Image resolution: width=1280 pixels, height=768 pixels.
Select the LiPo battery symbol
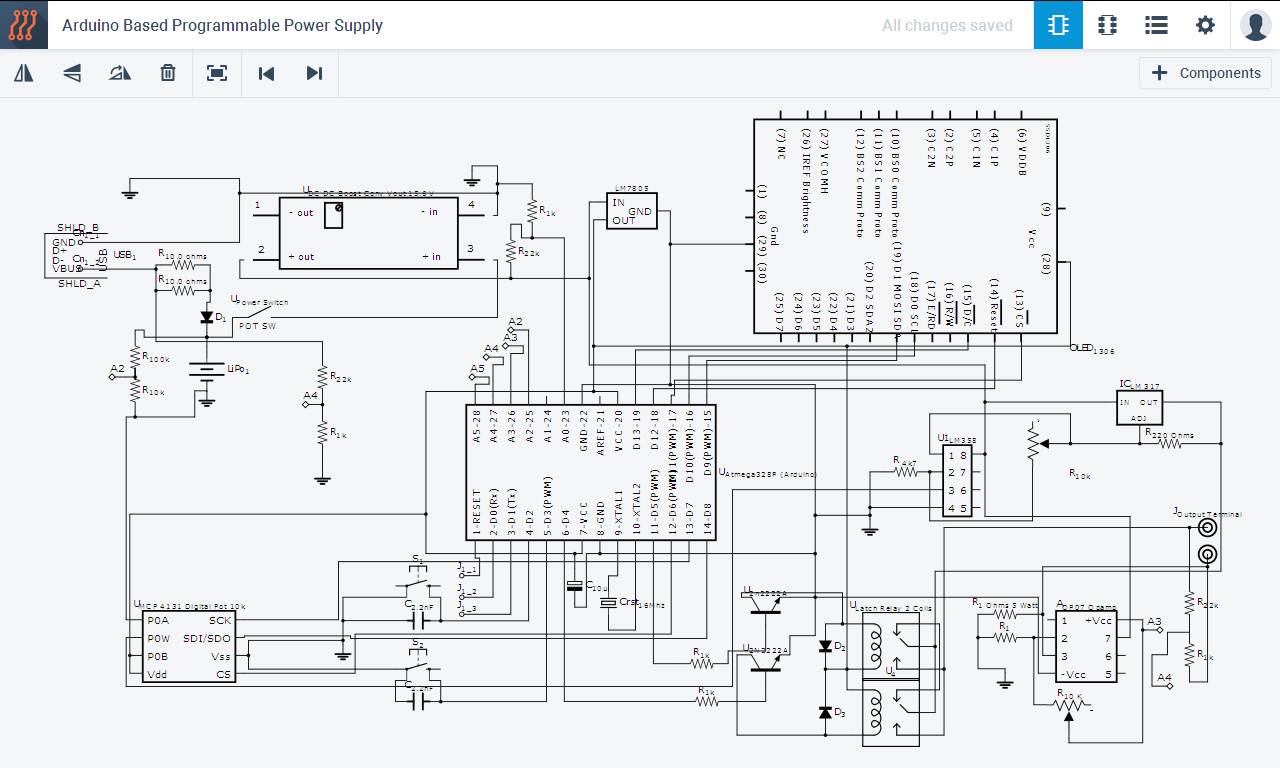(206, 372)
